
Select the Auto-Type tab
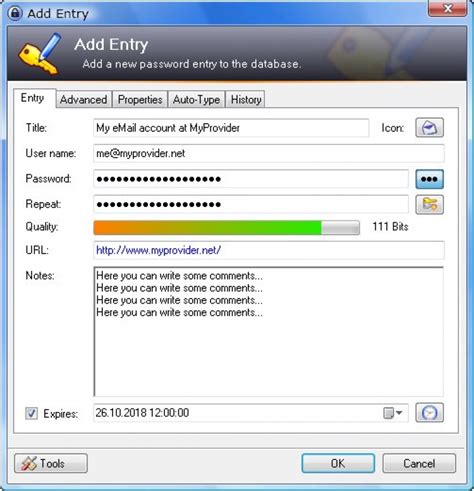pos(196,99)
